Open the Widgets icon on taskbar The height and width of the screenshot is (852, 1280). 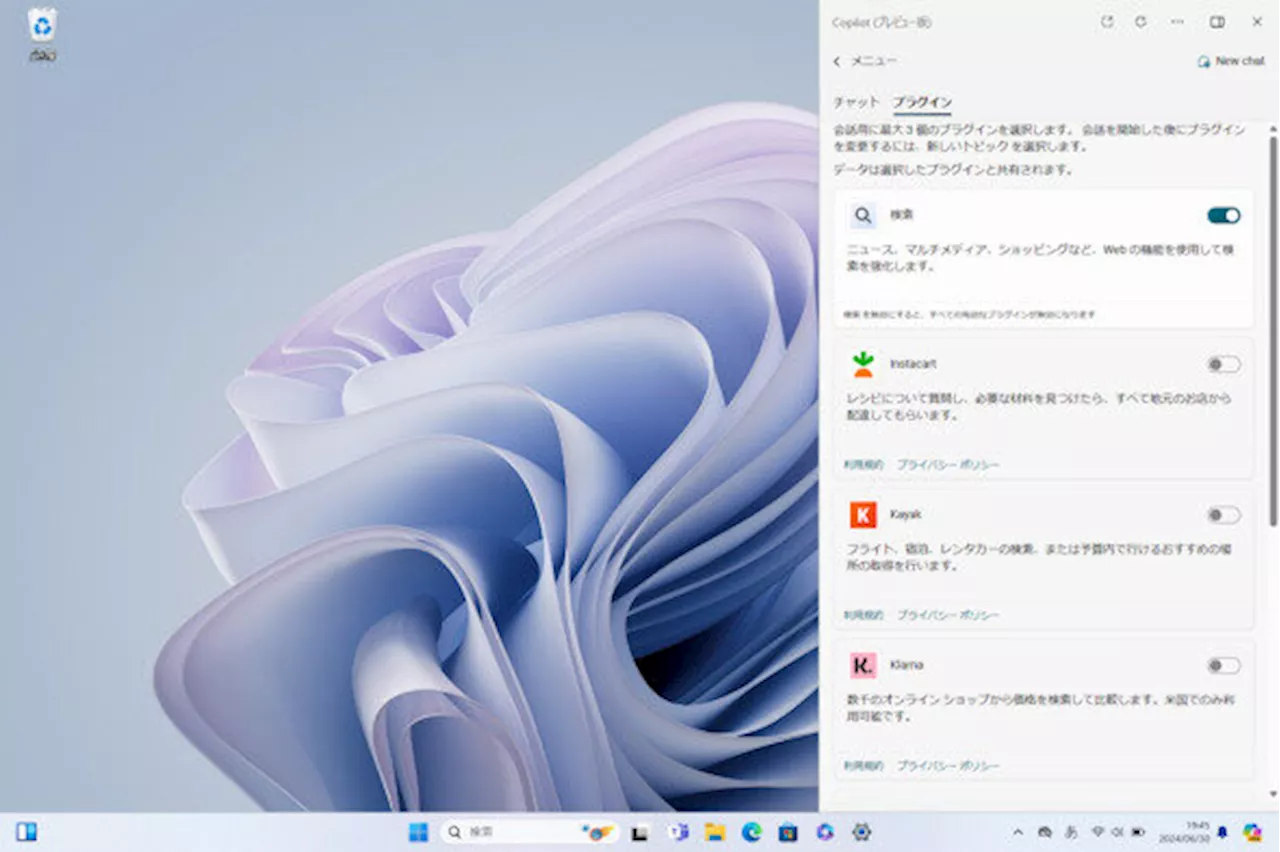tap(26, 832)
